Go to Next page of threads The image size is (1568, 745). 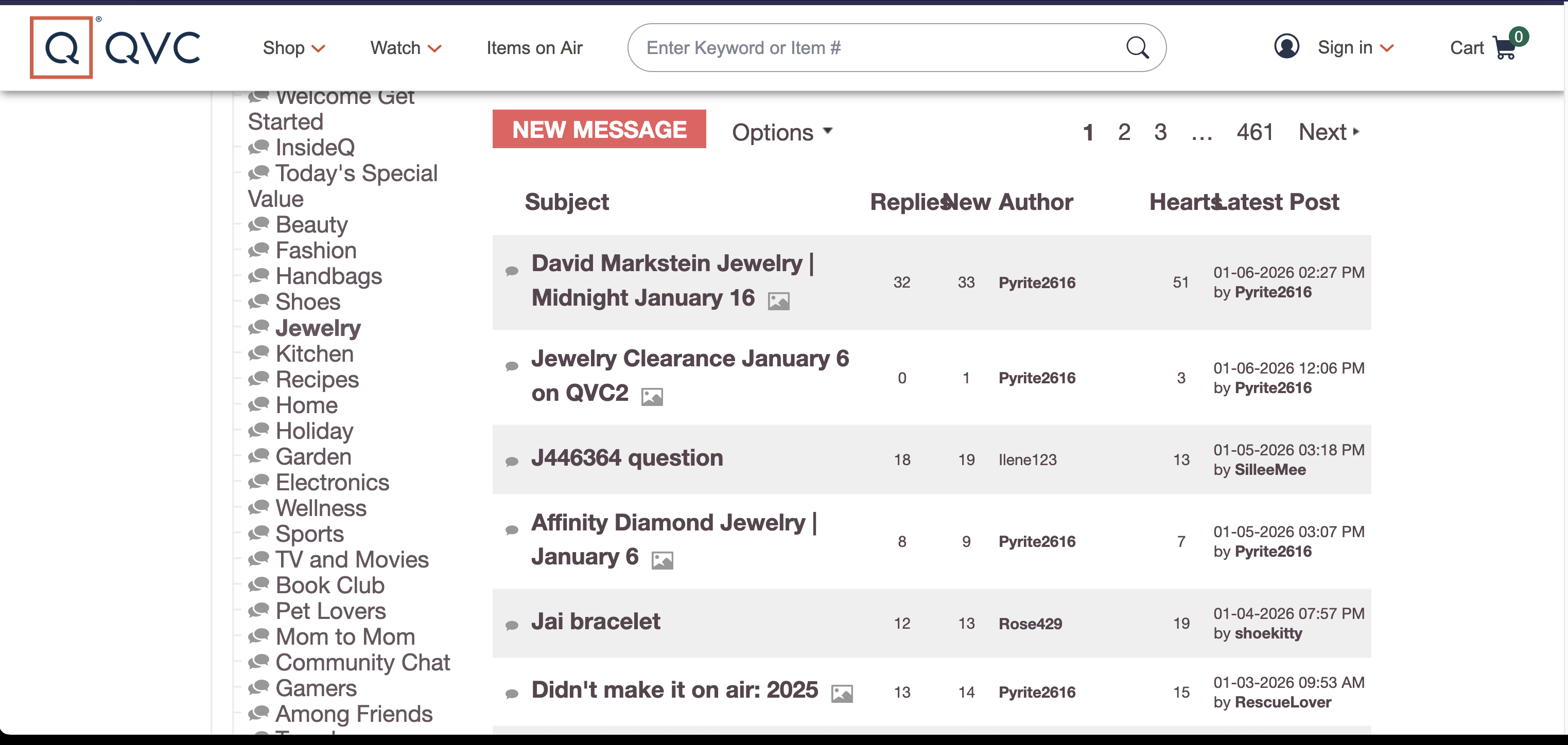pyautogui.click(x=1328, y=131)
